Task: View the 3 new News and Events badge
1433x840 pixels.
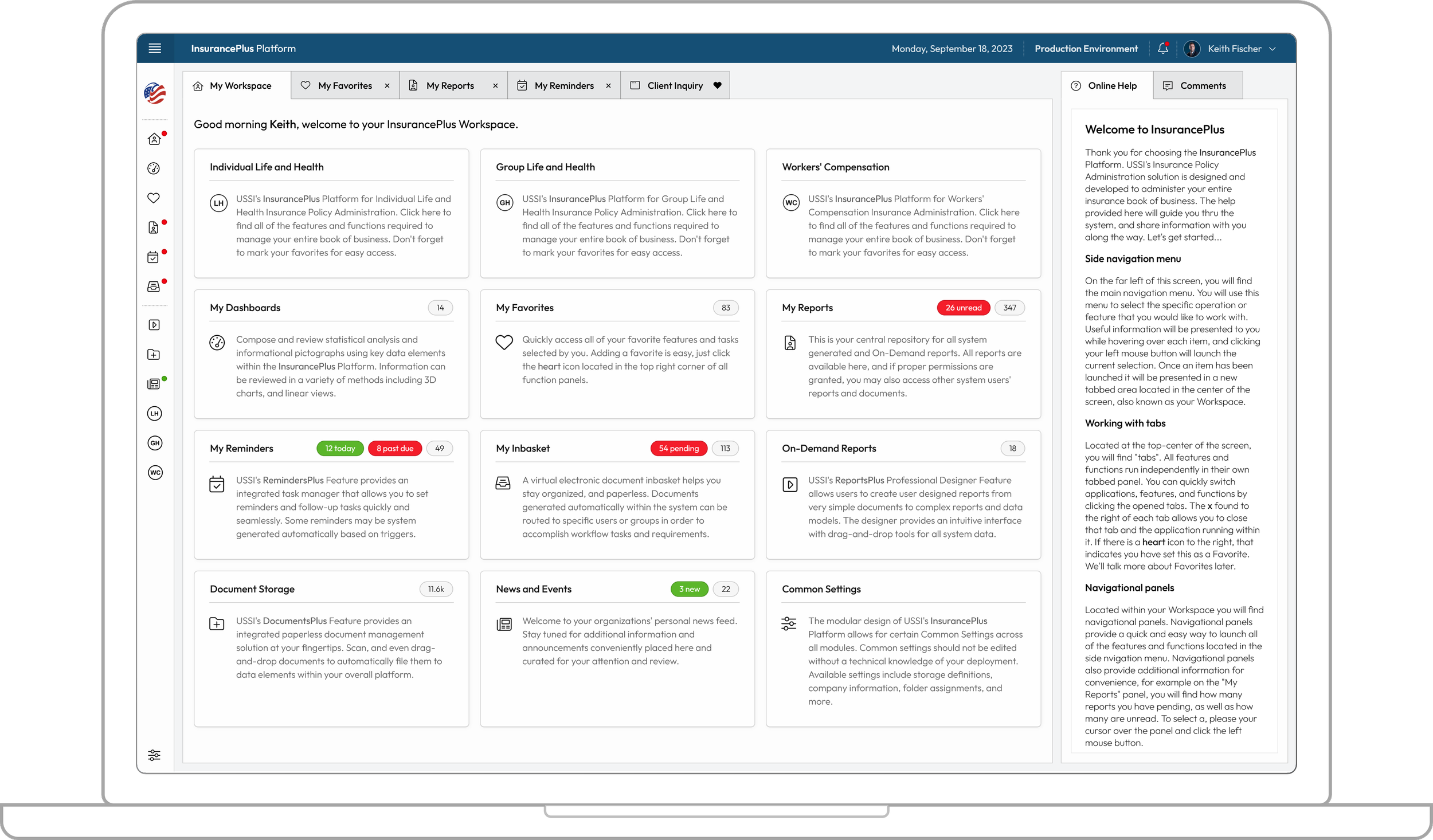Action: 689,588
